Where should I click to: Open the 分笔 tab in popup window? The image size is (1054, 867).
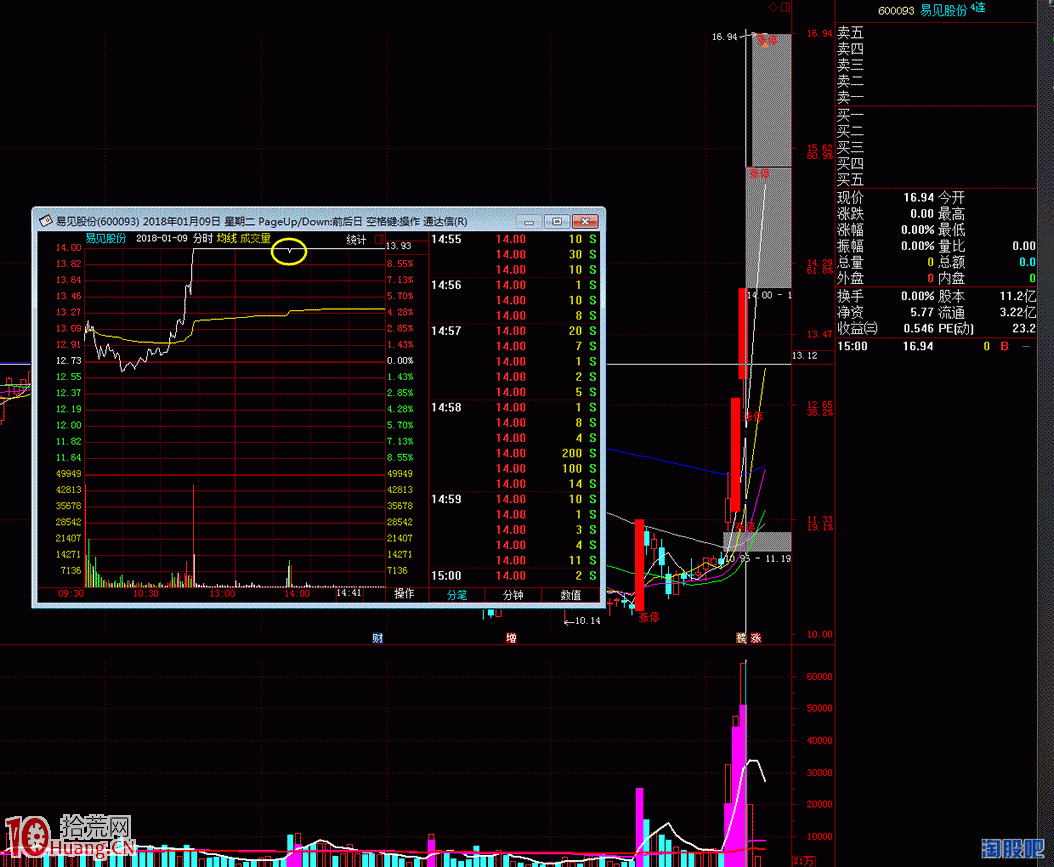click(456, 595)
